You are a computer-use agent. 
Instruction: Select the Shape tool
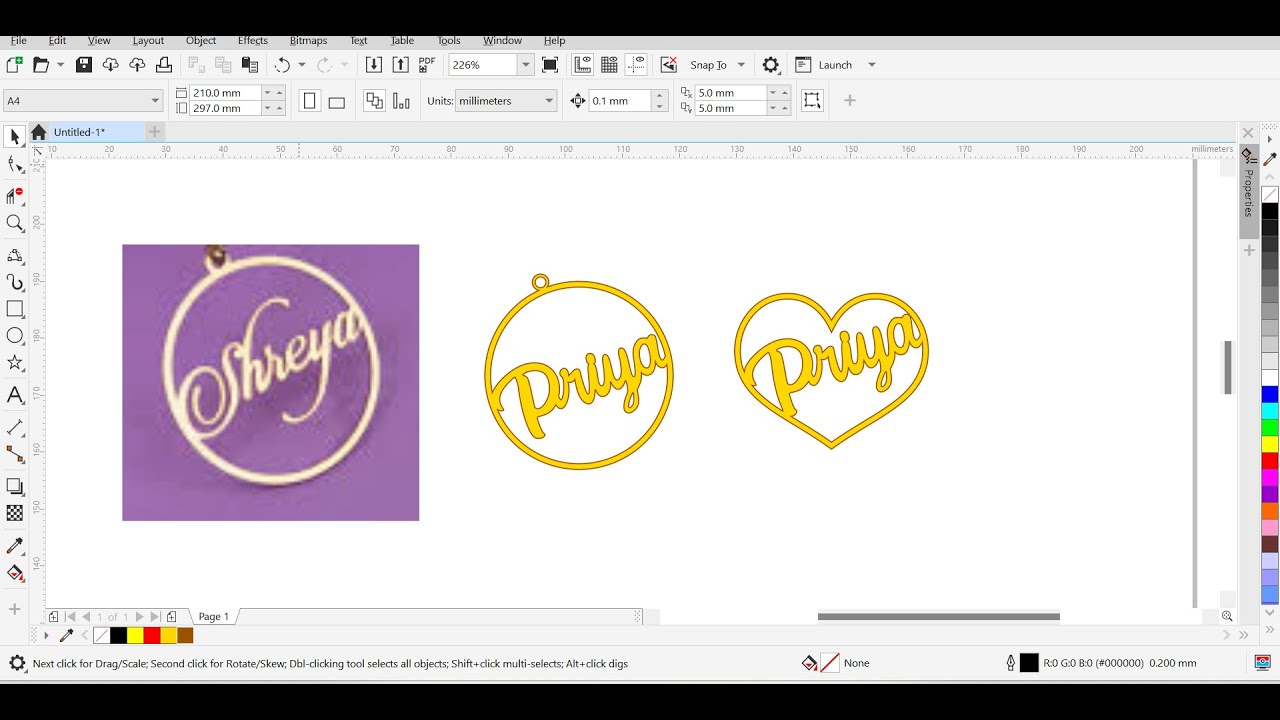[x=14, y=165]
